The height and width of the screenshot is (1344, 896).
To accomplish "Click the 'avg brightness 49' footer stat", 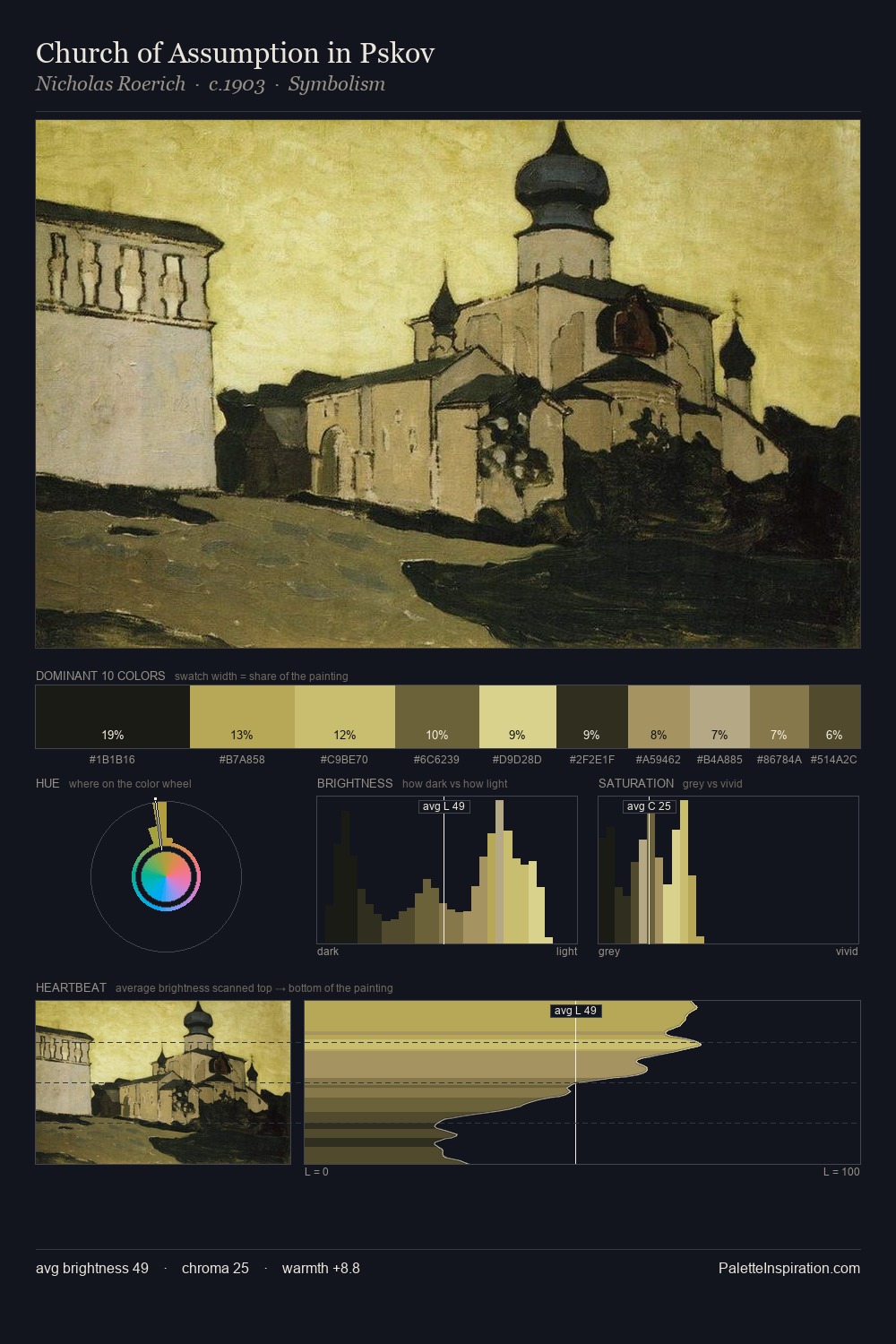I will click(x=92, y=1269).
